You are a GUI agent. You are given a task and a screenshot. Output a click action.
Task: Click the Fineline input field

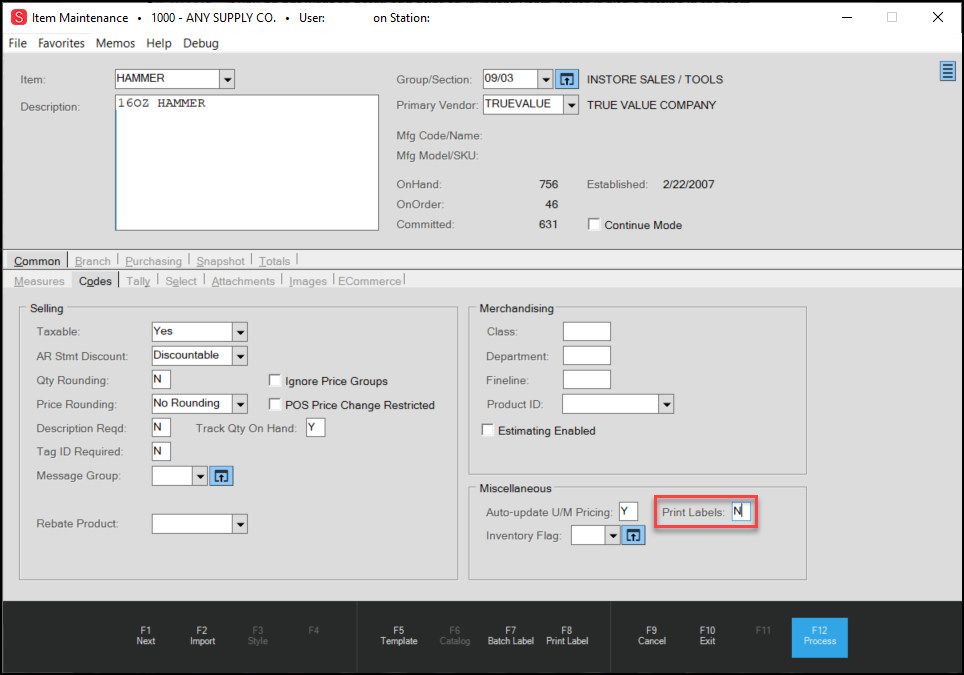pos(587,379)
